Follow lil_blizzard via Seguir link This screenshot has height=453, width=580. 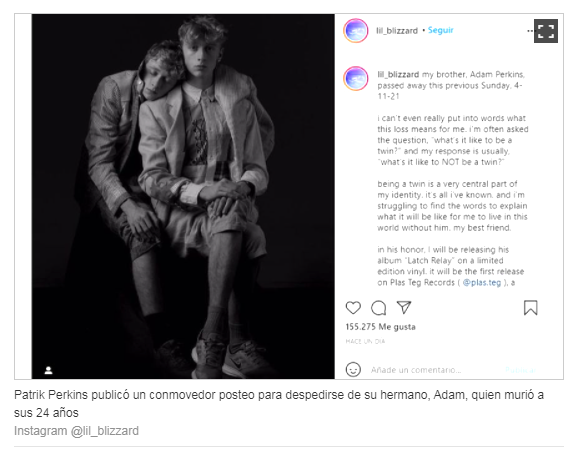click(x=441, y=30)
